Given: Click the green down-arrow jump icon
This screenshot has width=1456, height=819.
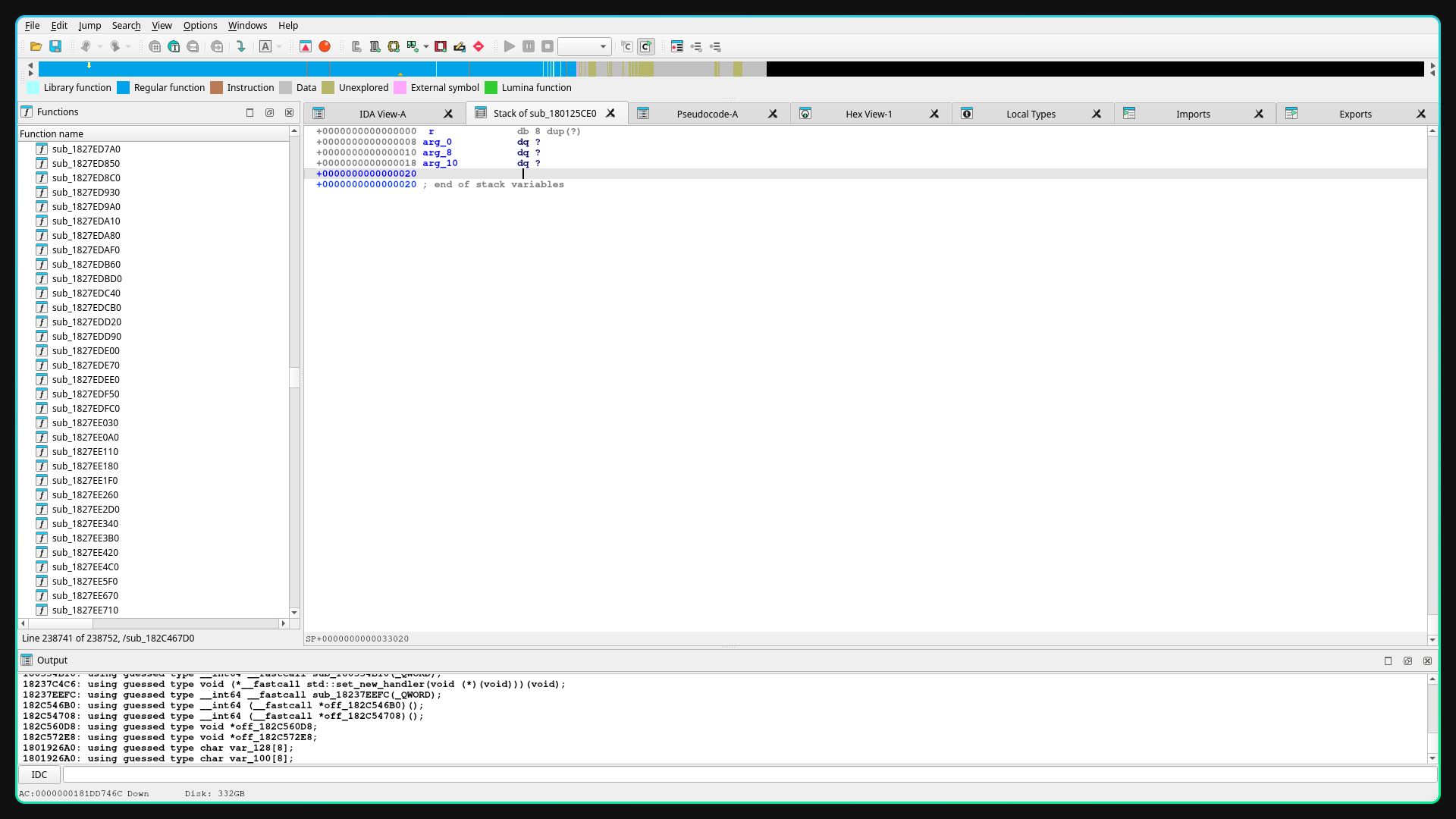Looking at the screenshot, I should [x=241, y=47].
